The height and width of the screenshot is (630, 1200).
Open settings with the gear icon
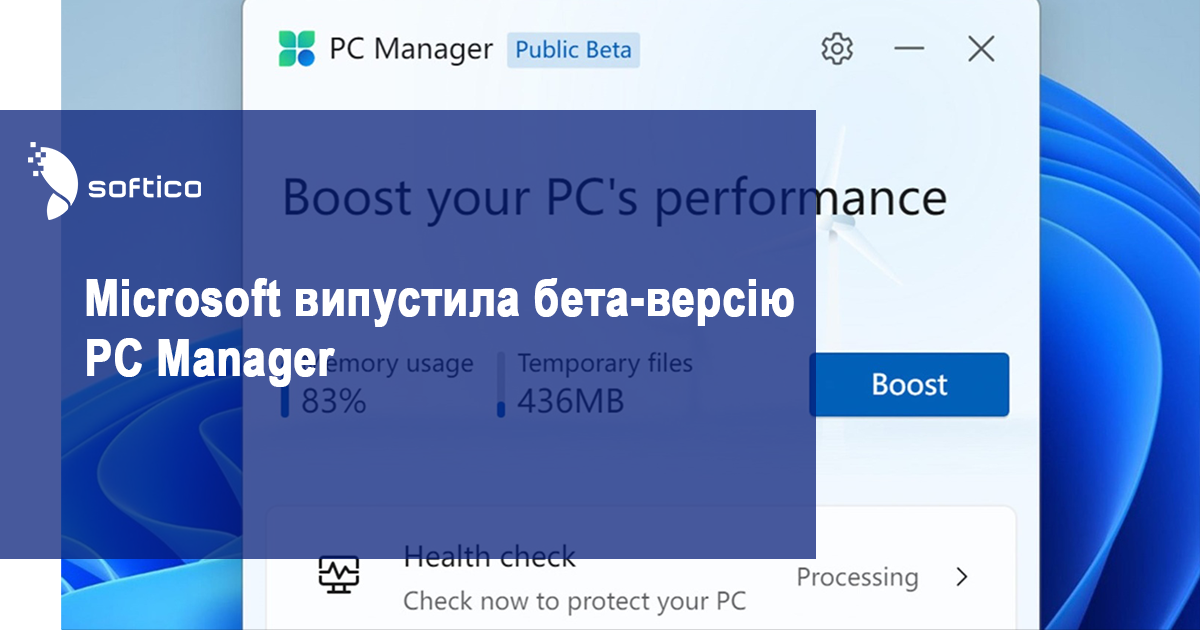tap(836, 48)
